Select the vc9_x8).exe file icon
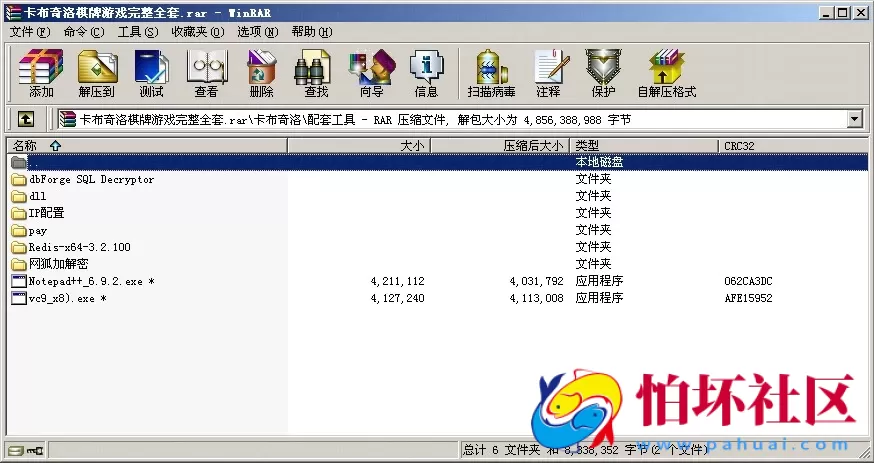This screenshot has height=463, width=874. tap(19, 298)
